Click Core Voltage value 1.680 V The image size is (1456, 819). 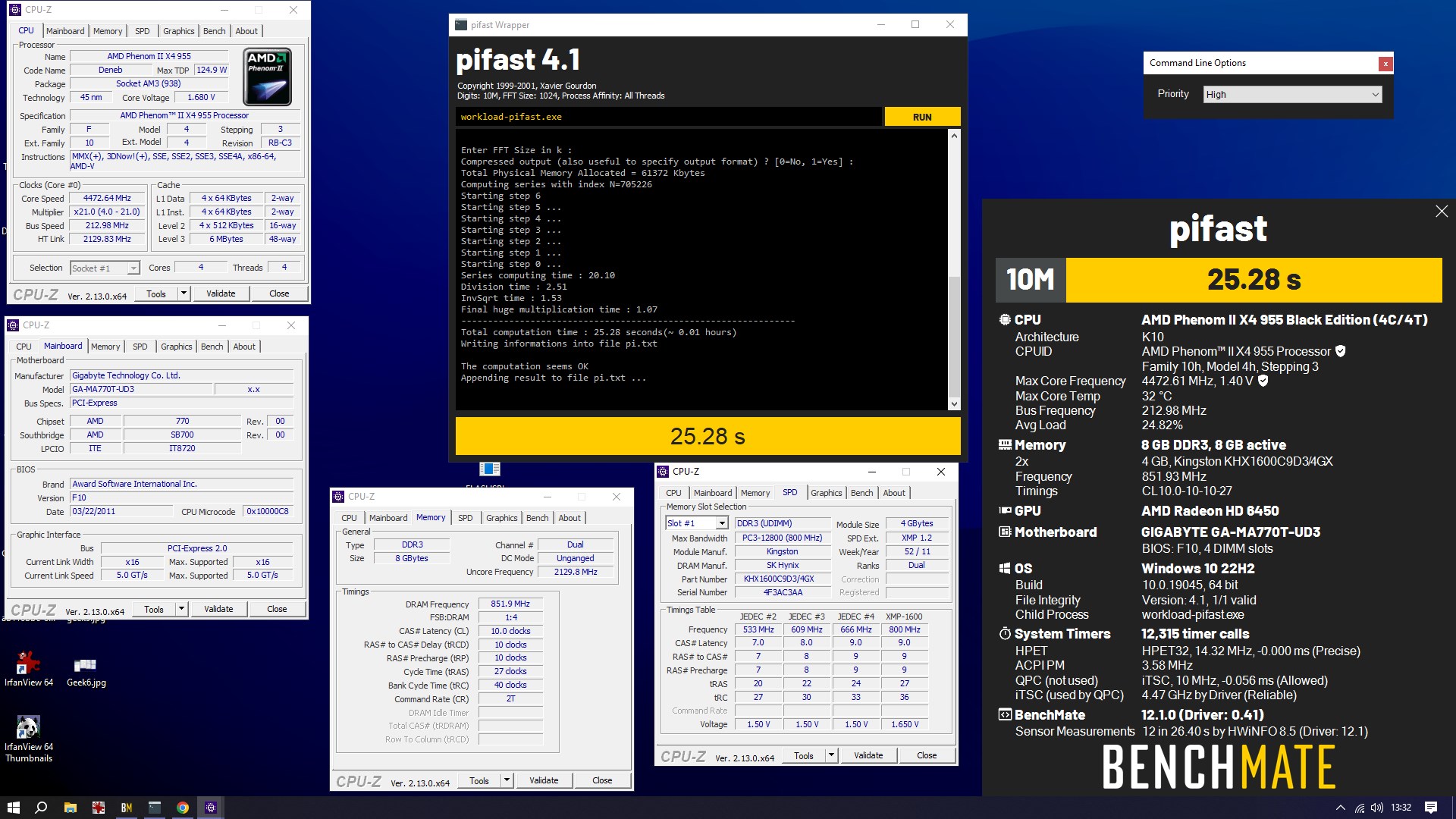(202, 97)
